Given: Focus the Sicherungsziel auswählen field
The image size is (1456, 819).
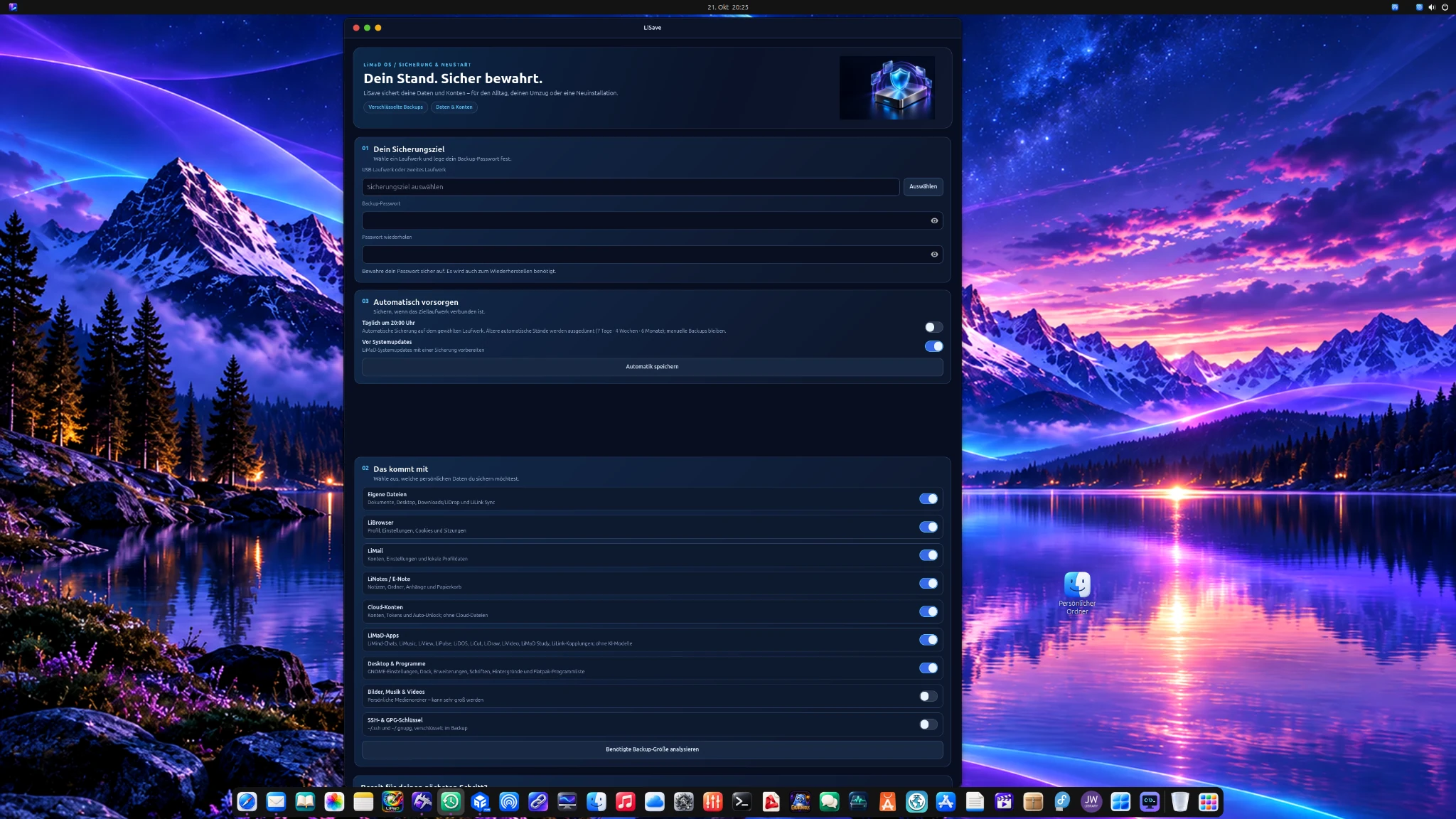Looking at the screenshot, I should coord(631,187).
